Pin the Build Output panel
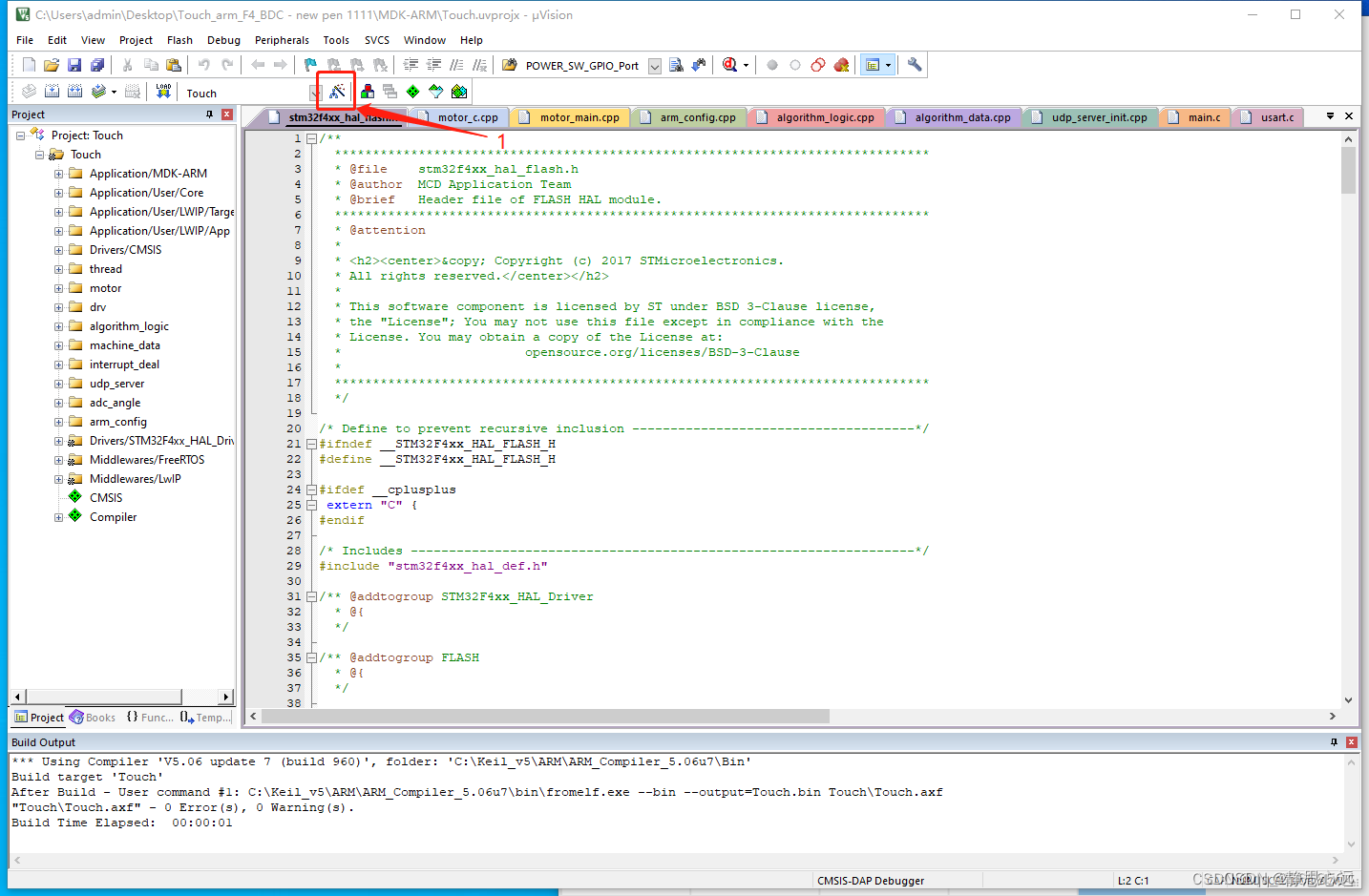 pyautogui.click(x=1334, y=741)
